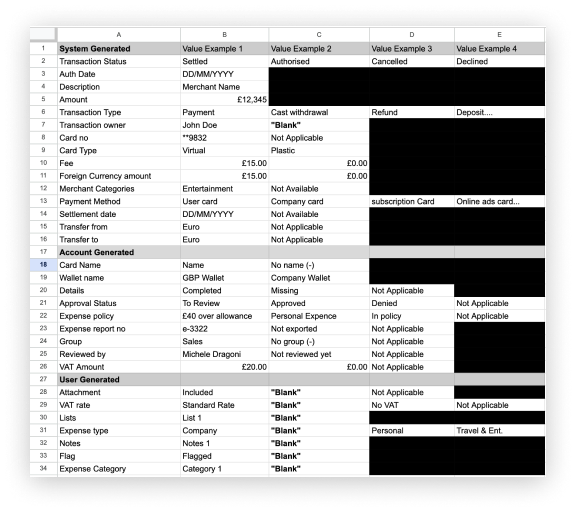Click the 'Account Generated' cell
Screen dimensions: 576x511
pyautogui.click(x=119, y=252)
